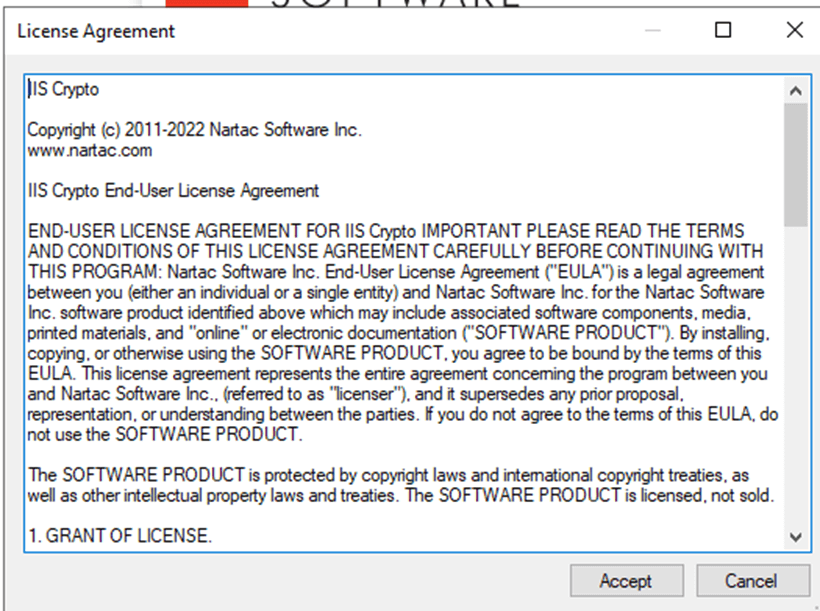
Task: Click the red logo behind the dialog
Action: coord(207,3)
